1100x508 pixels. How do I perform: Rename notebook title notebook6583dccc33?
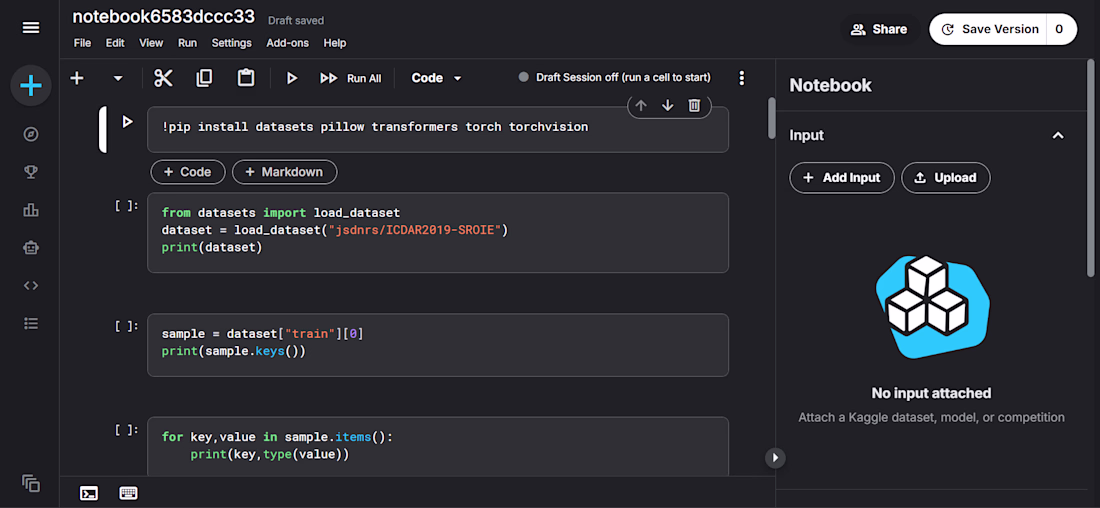click(163, 18)
